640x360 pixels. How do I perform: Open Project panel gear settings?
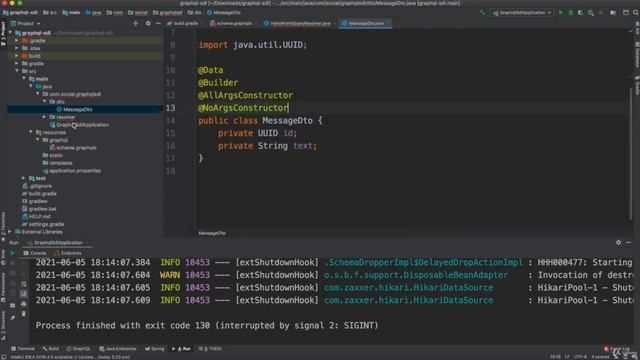[x=148, y=24]
